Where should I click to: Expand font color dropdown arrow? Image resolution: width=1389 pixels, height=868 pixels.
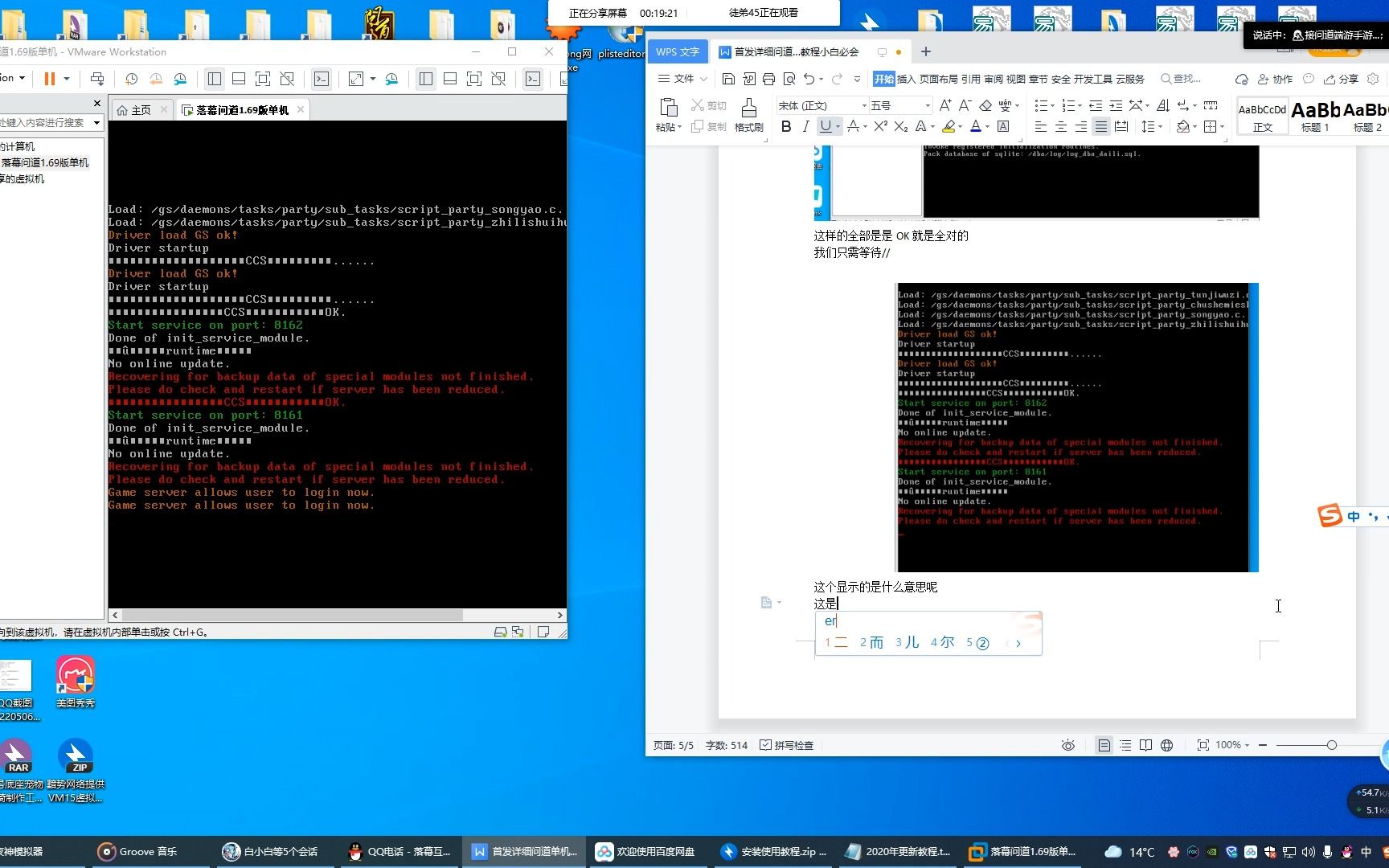pyautogui.click(x=988, y=126)
